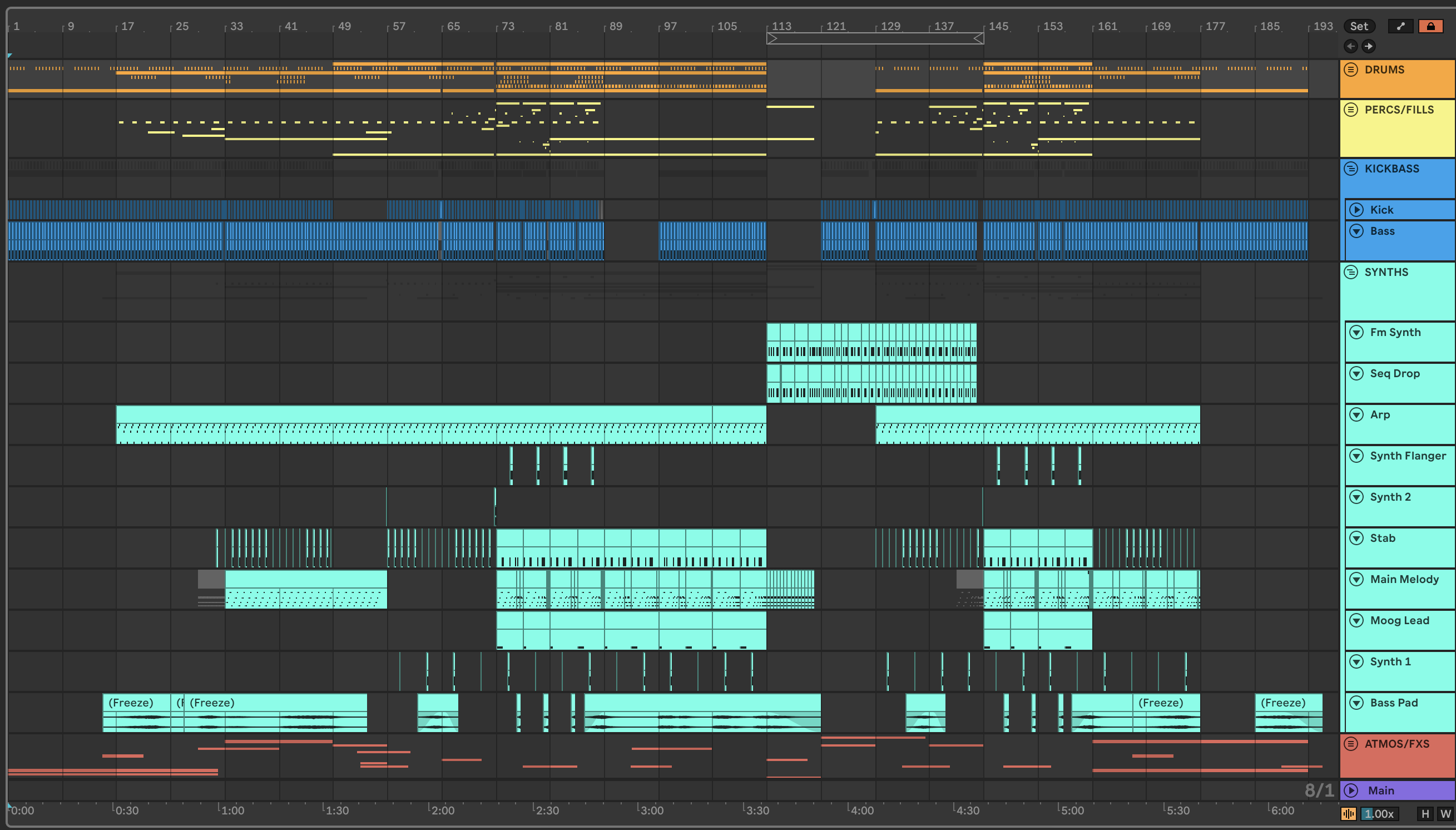
Task: Select the SYNTHS group track name
Action: click(1386, 272)
